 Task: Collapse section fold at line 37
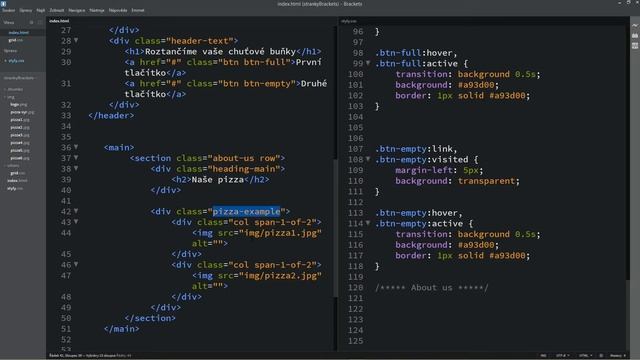[x=76, y=158]
